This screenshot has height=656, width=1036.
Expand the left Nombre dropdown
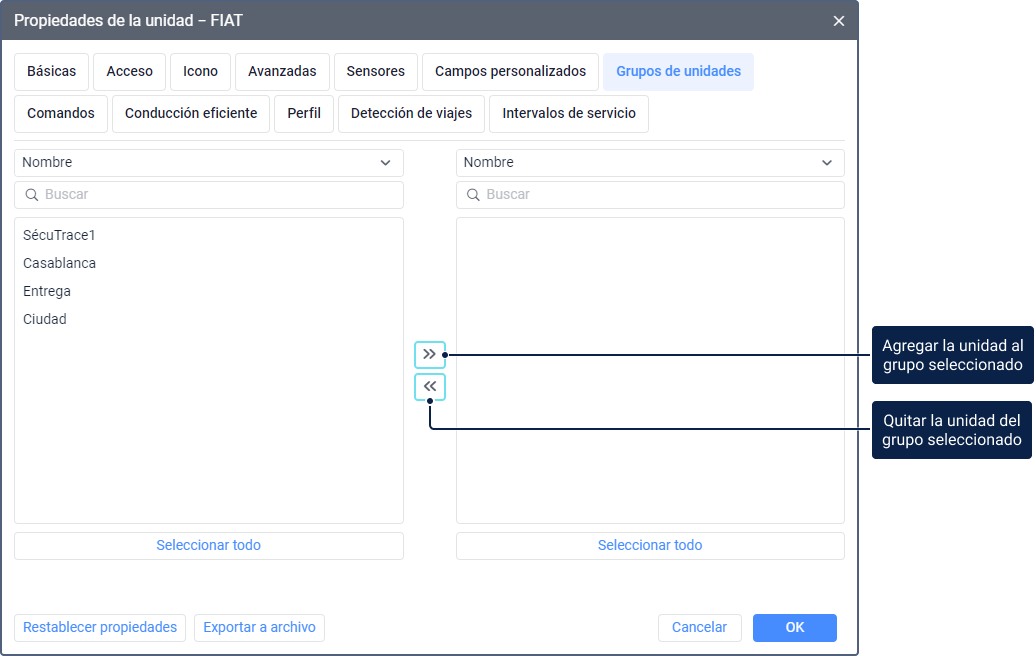click(209, 163)
